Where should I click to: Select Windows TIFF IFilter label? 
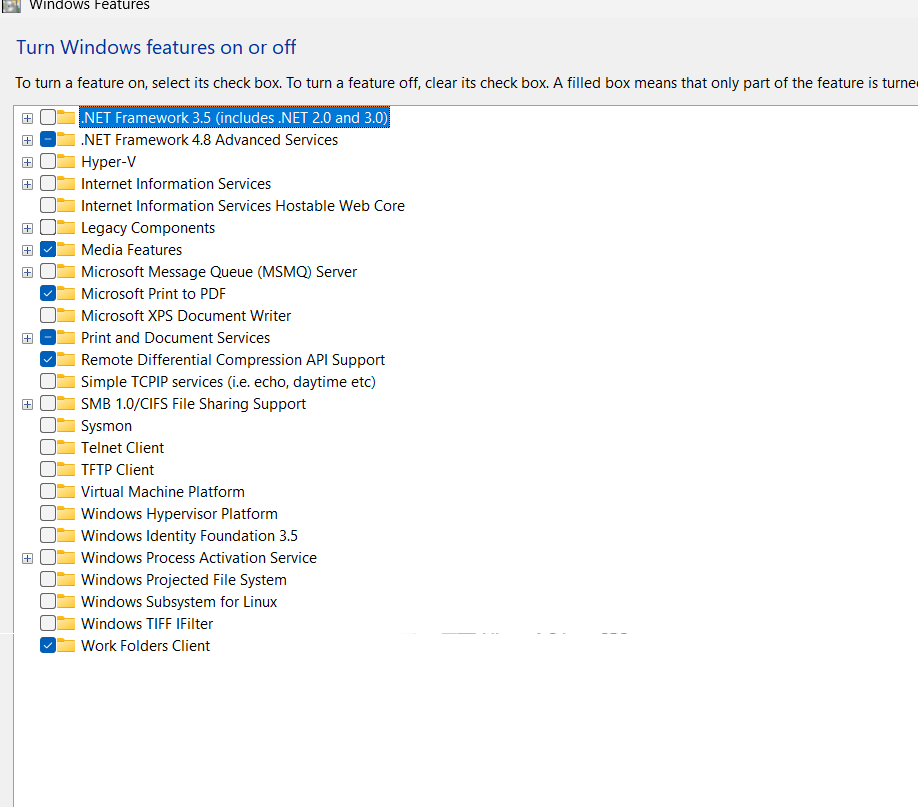147,624
